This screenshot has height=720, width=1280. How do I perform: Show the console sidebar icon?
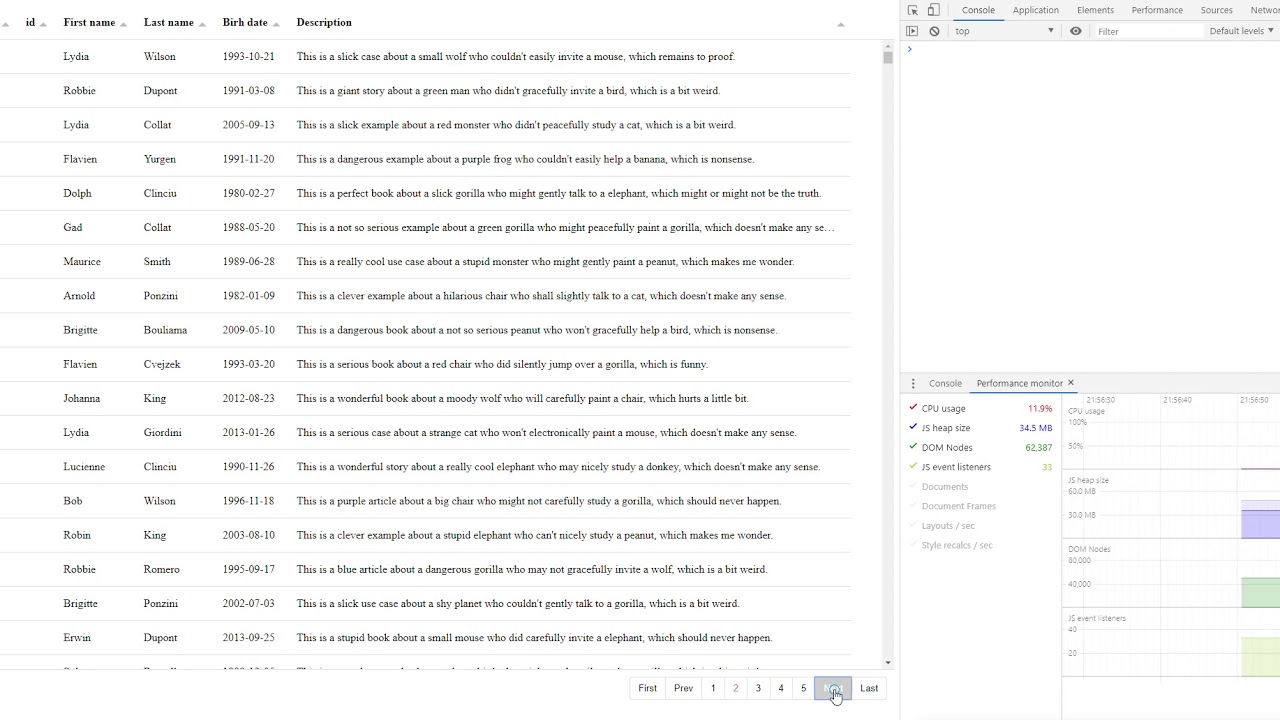(912, 31)
